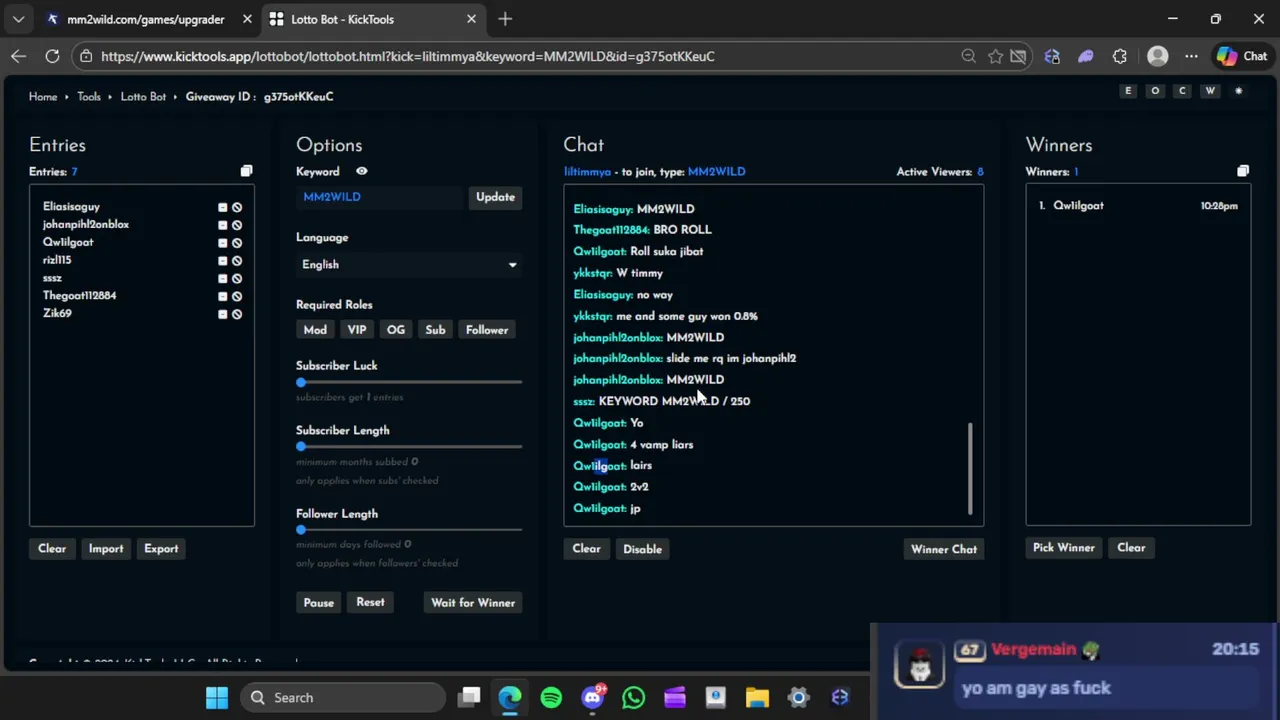Reset the giveaway options

370,603
